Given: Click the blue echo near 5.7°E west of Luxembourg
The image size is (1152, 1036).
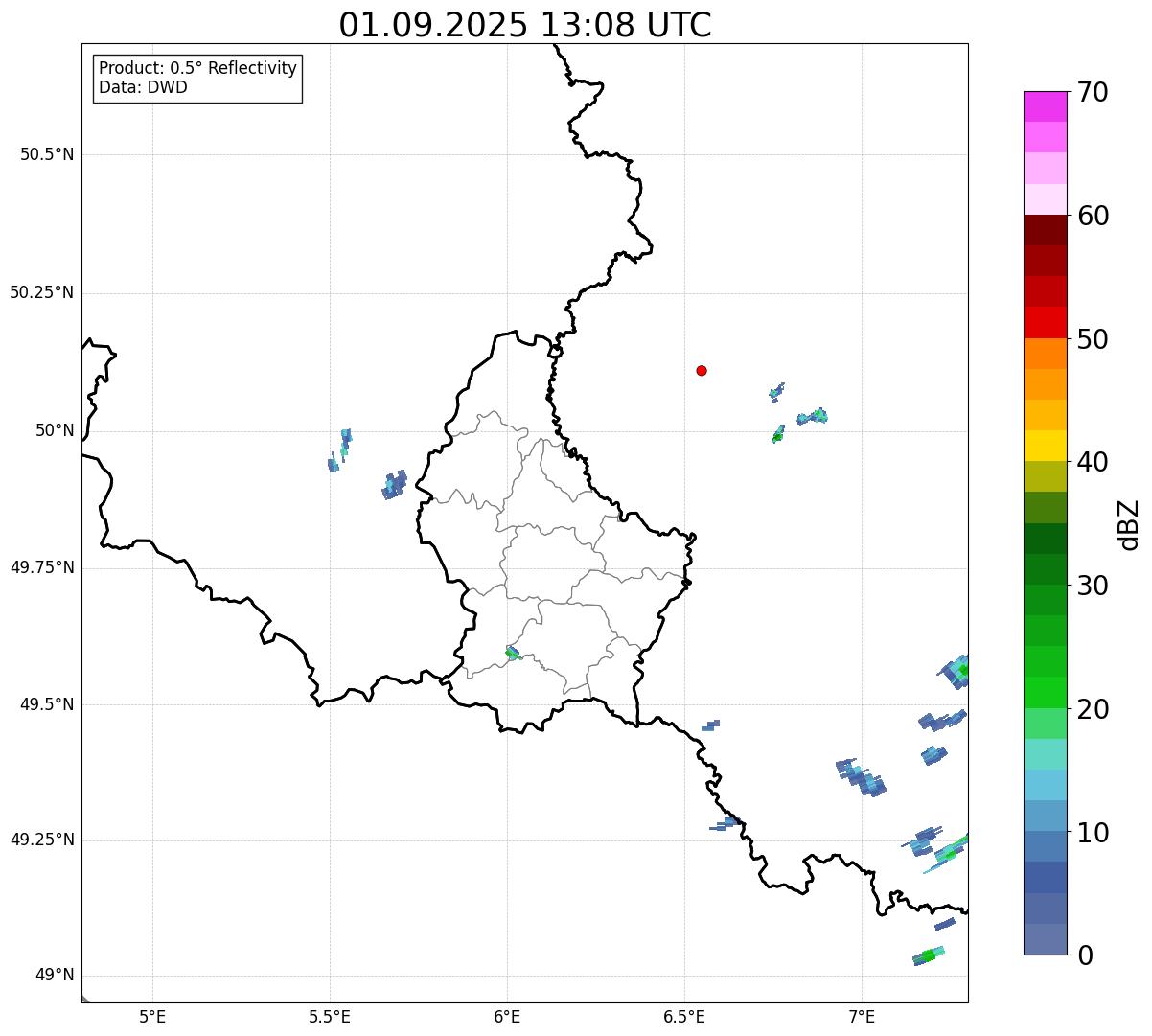Looking at the screenshot, I should (x=394, y=484).
